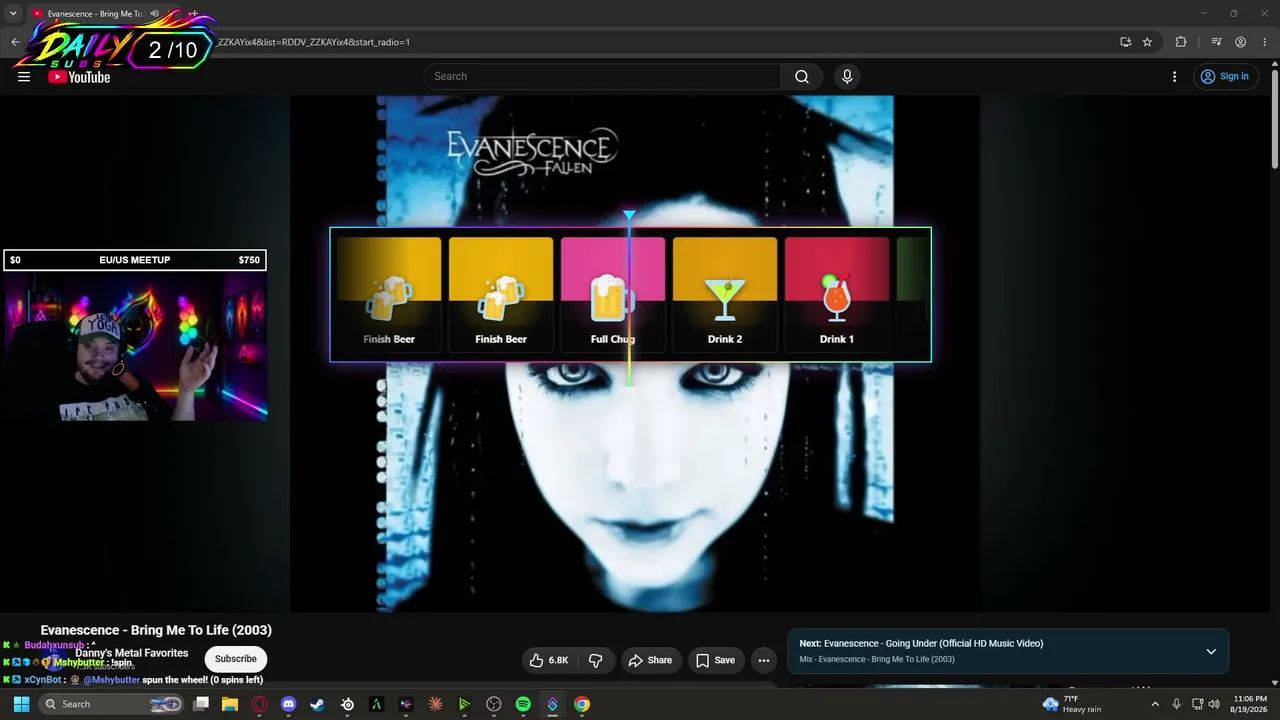The image size is (1280, 720).
Task: Focus the YouTube search box
Action: click(603, 77)
